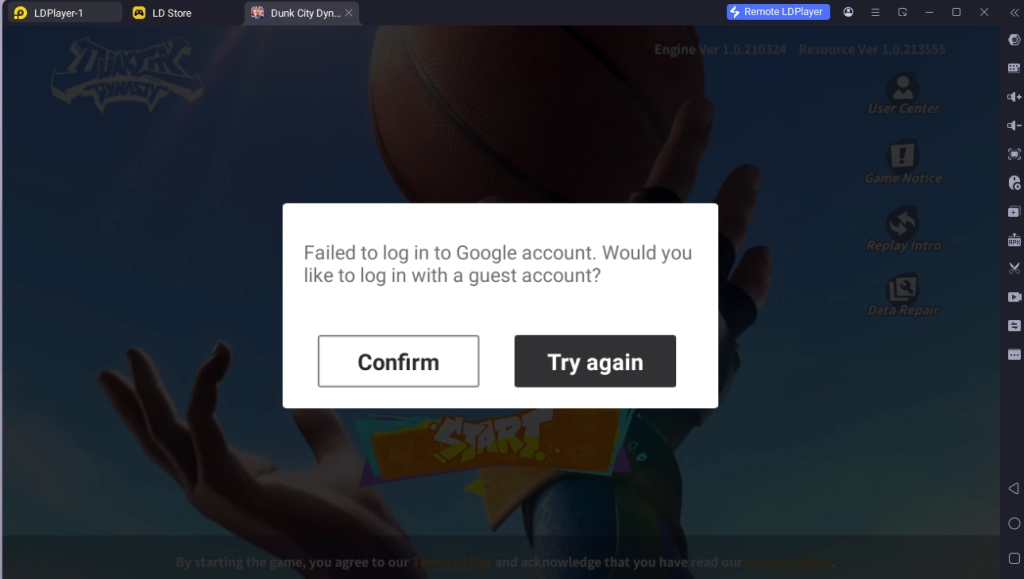Open the LDPlayer account profile icon

[849, 12]
